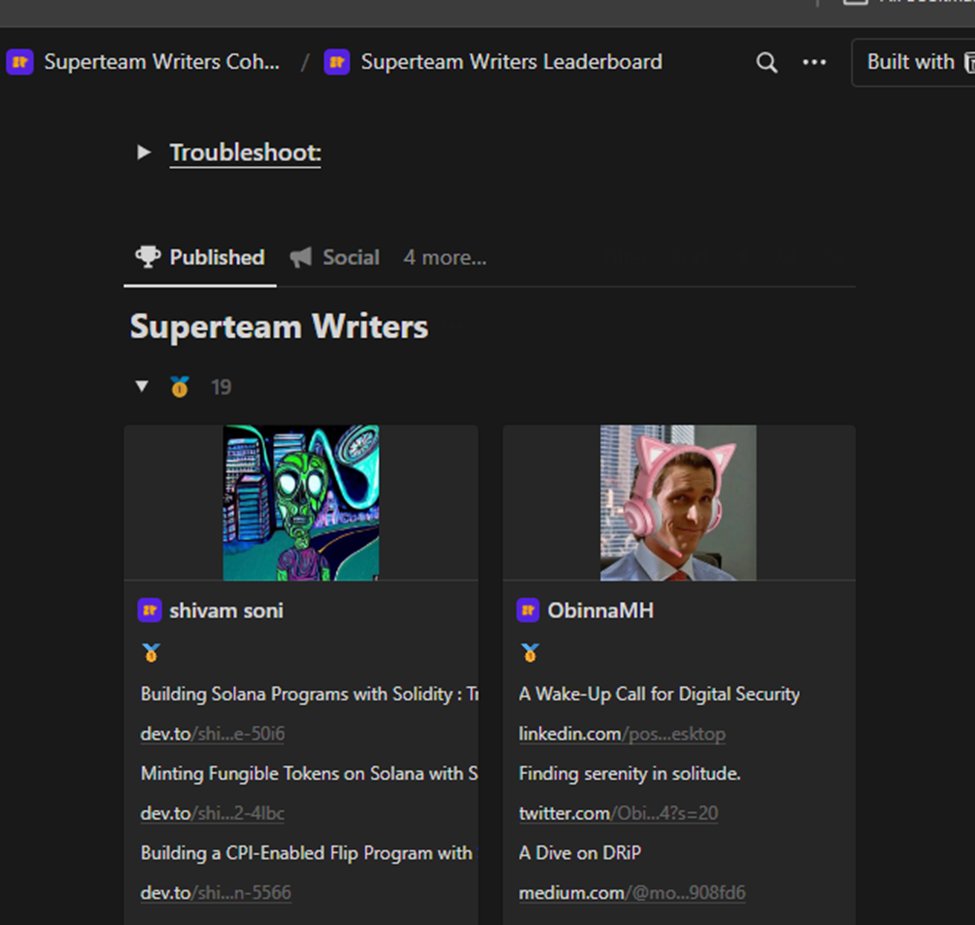Viewport: 975px width, 925px height.
Task: Open shivam soni's alien cover image
Action: (301, 503)
